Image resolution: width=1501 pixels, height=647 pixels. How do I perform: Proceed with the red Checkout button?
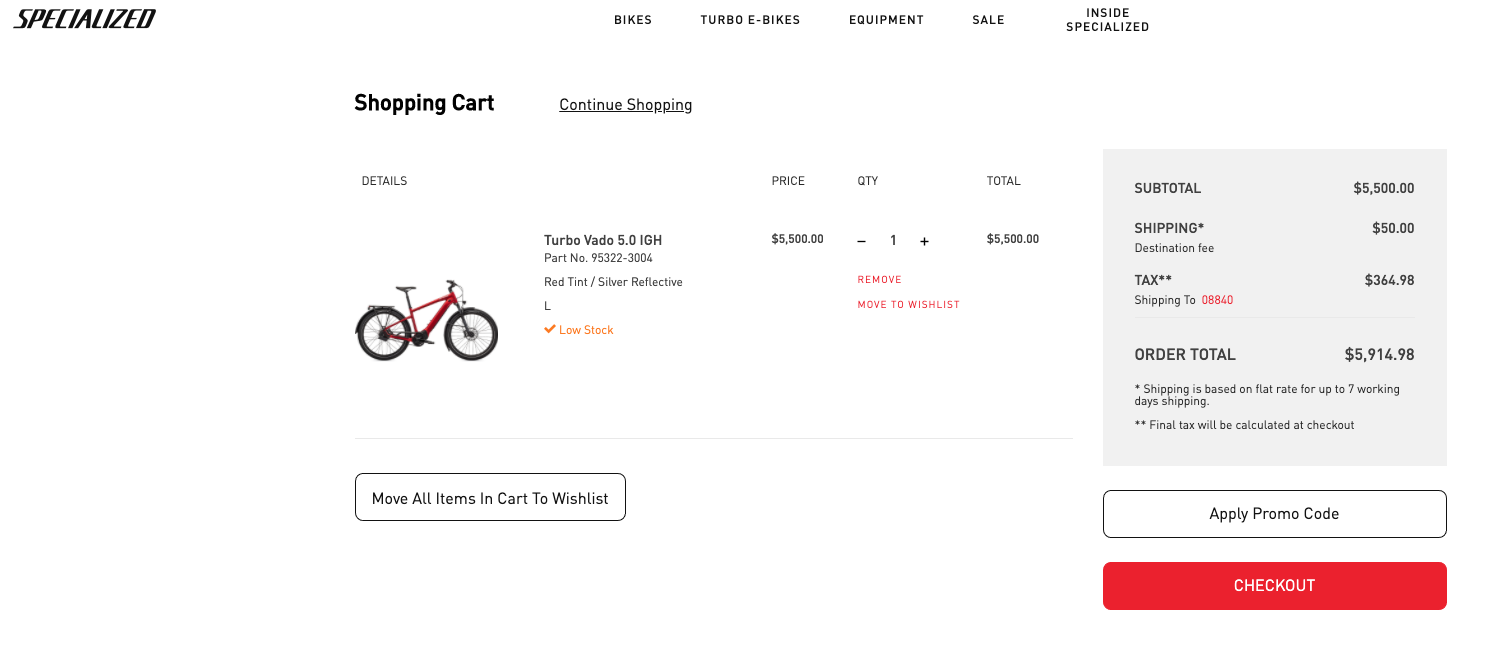1274,586
